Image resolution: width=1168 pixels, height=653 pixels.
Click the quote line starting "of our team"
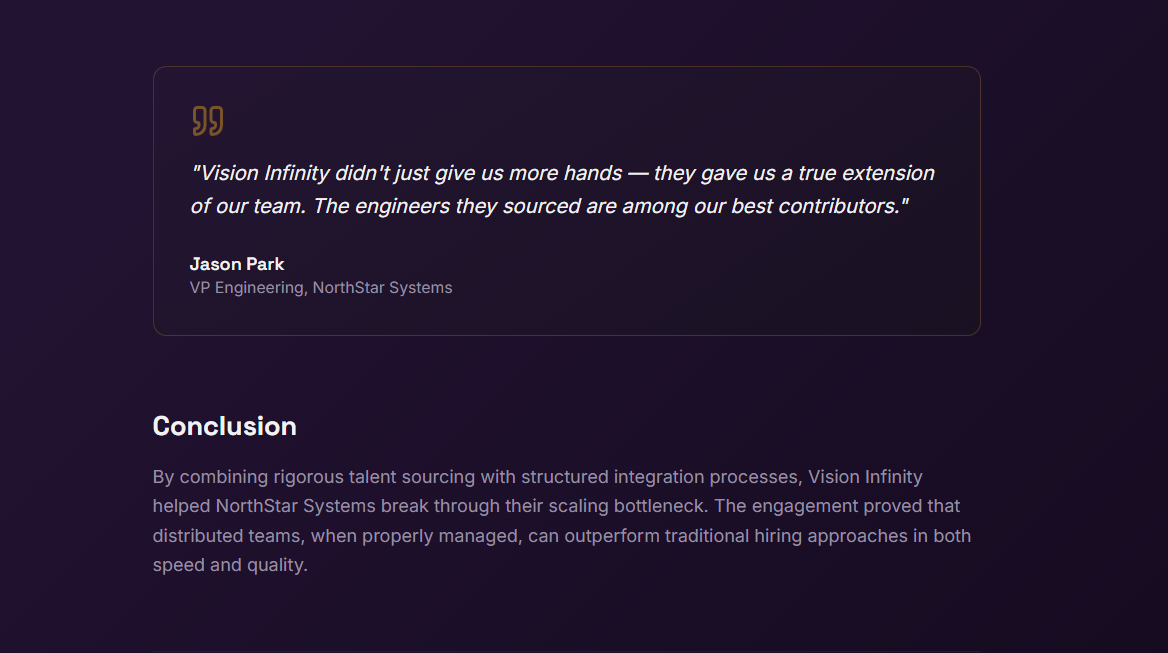(x=549, y=206)
